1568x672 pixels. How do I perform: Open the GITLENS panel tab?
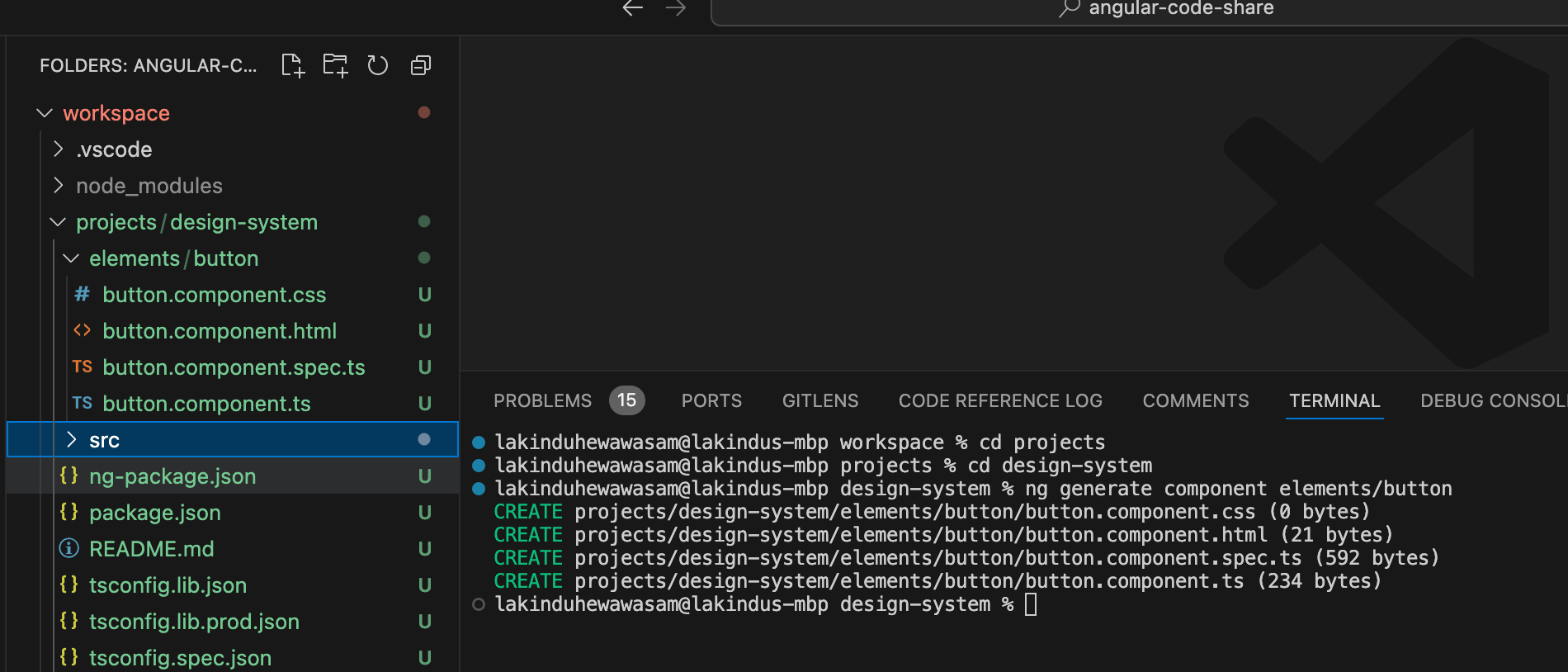pyautogui.click(x=820, y=400)
